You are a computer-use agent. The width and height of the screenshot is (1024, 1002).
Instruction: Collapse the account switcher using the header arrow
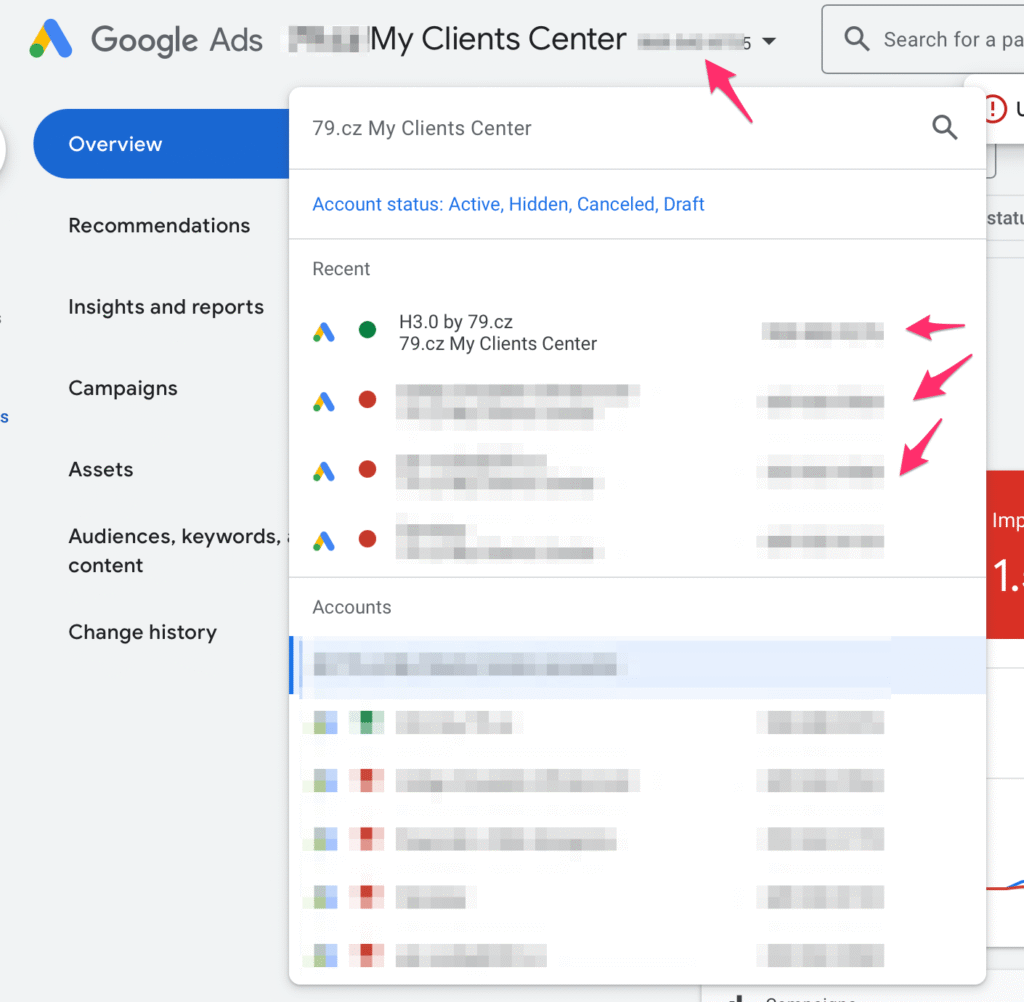[x=768, y=42]
